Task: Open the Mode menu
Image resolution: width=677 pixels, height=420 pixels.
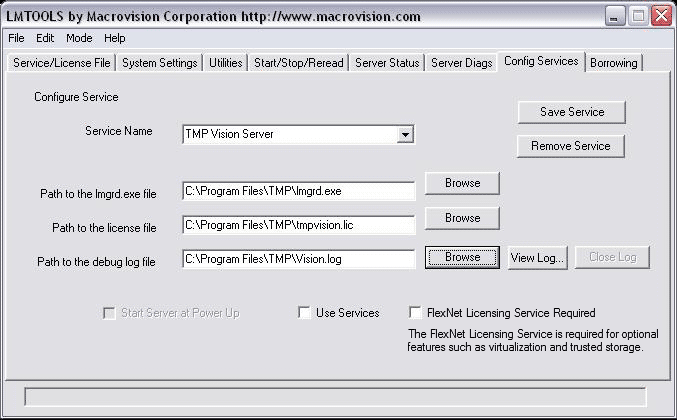Action: click(79, 38)
